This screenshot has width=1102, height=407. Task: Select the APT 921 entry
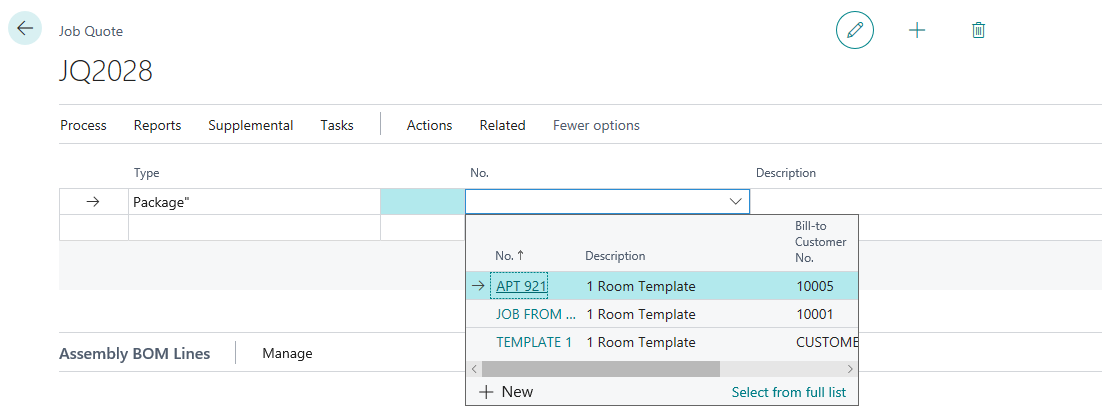(521, 286)
